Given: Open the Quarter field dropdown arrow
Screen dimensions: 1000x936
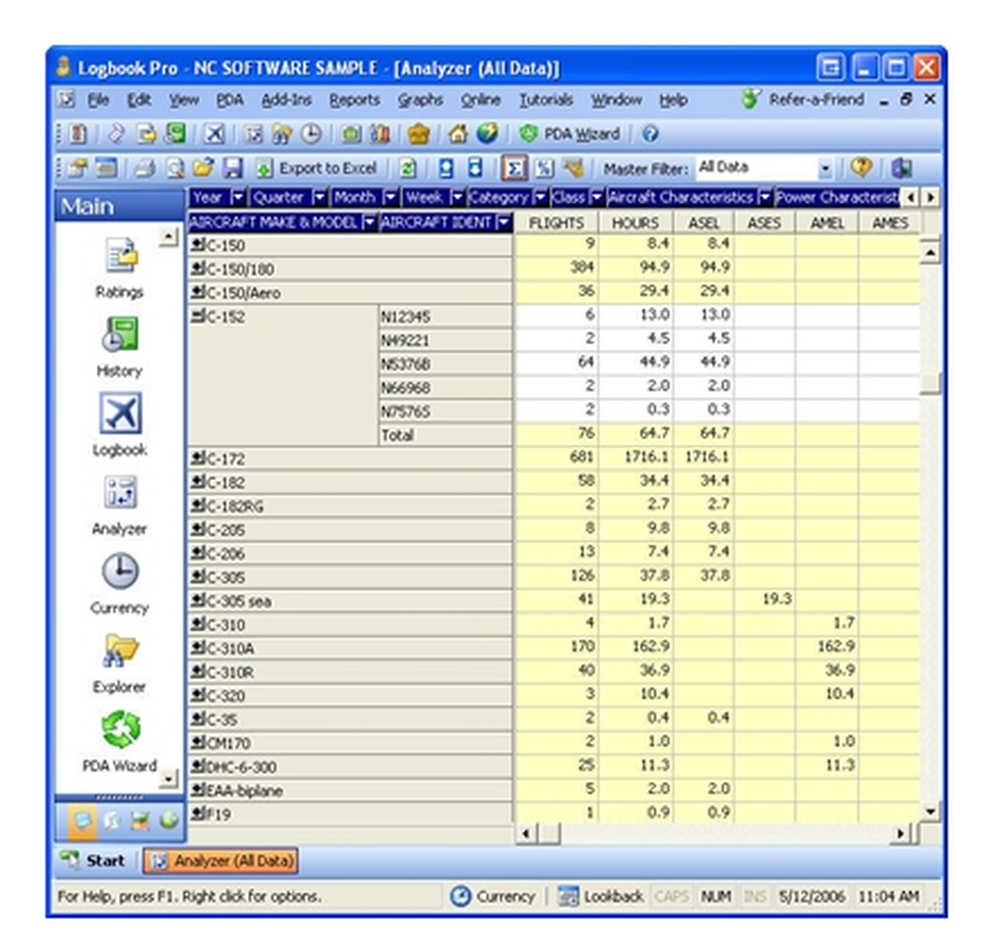Looking at the screenshot, I should coord(320,198).
